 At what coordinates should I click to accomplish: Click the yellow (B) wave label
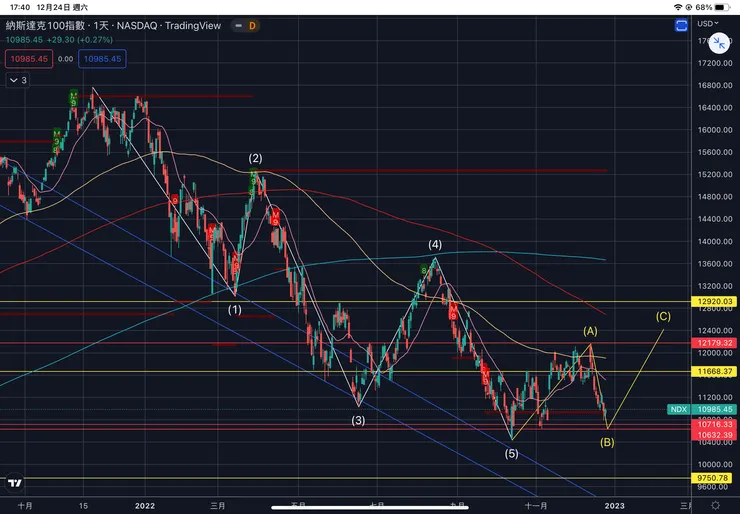click(x=607, y=442)
